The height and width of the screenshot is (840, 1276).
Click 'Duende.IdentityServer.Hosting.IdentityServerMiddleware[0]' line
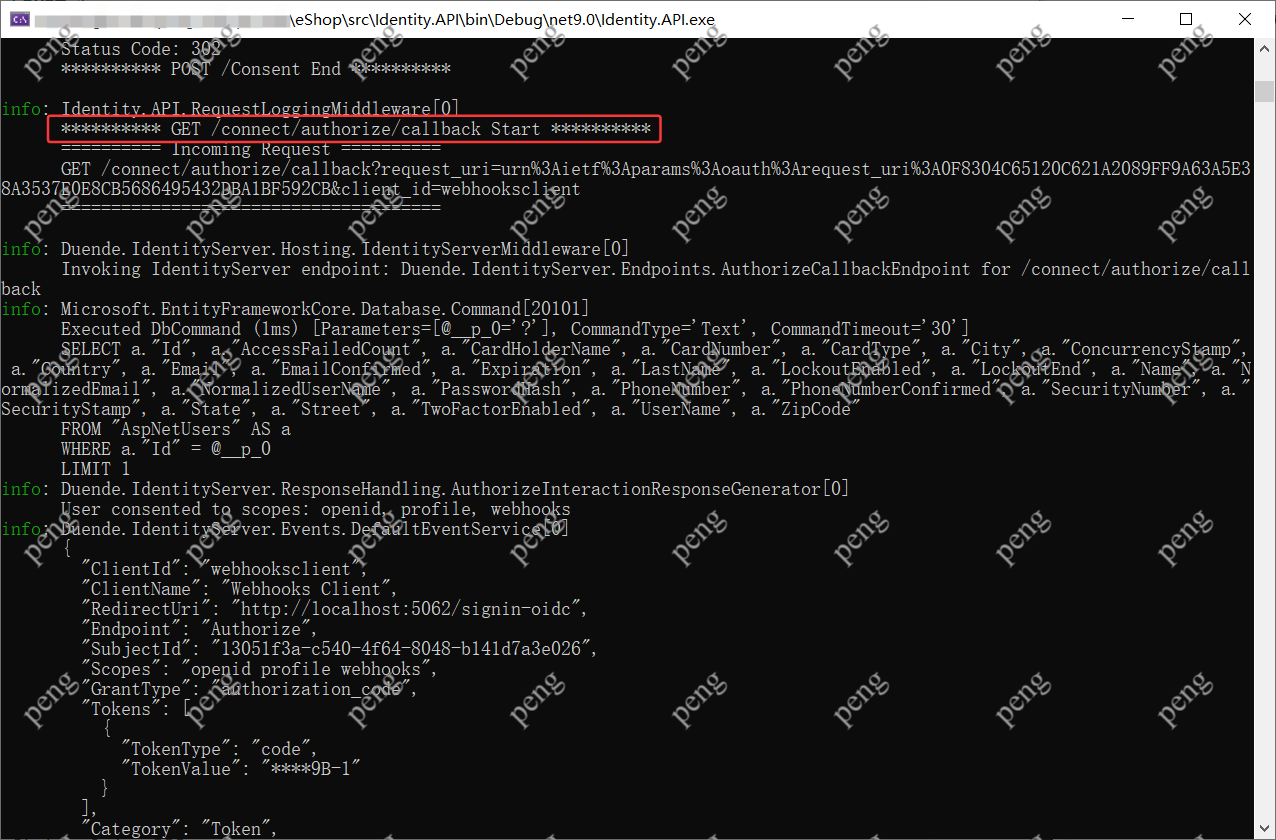[345, 249]
